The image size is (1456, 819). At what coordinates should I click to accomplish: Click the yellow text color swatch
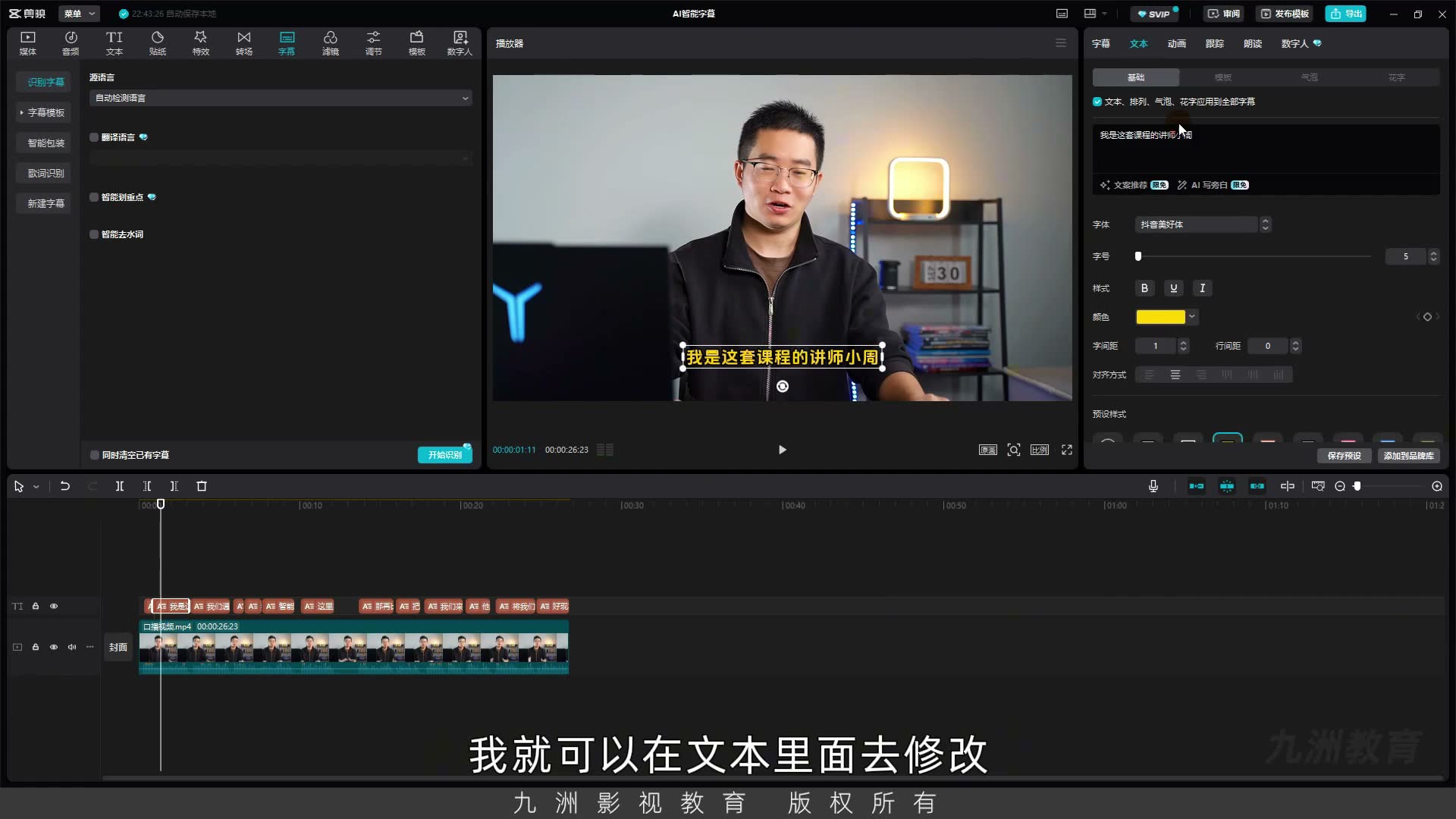1160,317
